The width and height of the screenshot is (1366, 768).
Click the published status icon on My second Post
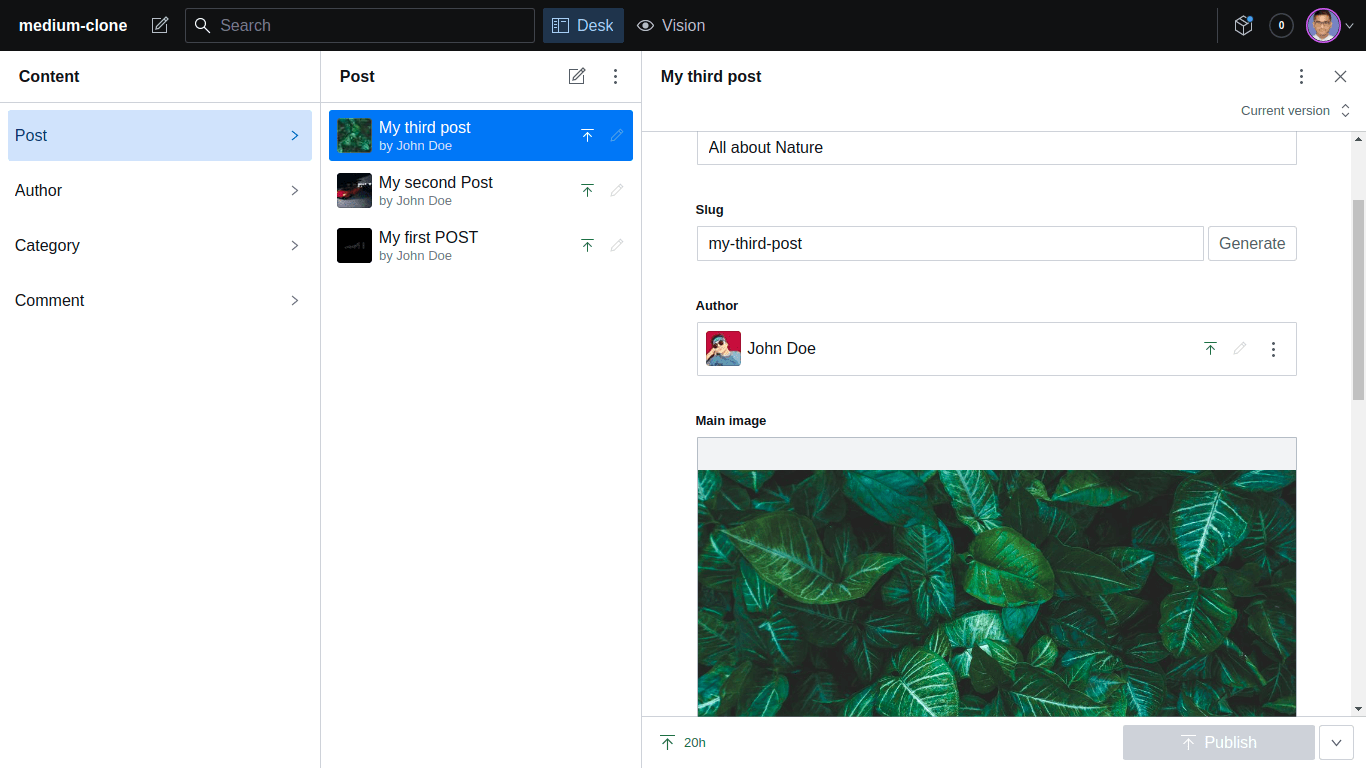pyautogui.click(x=587, y=190)
